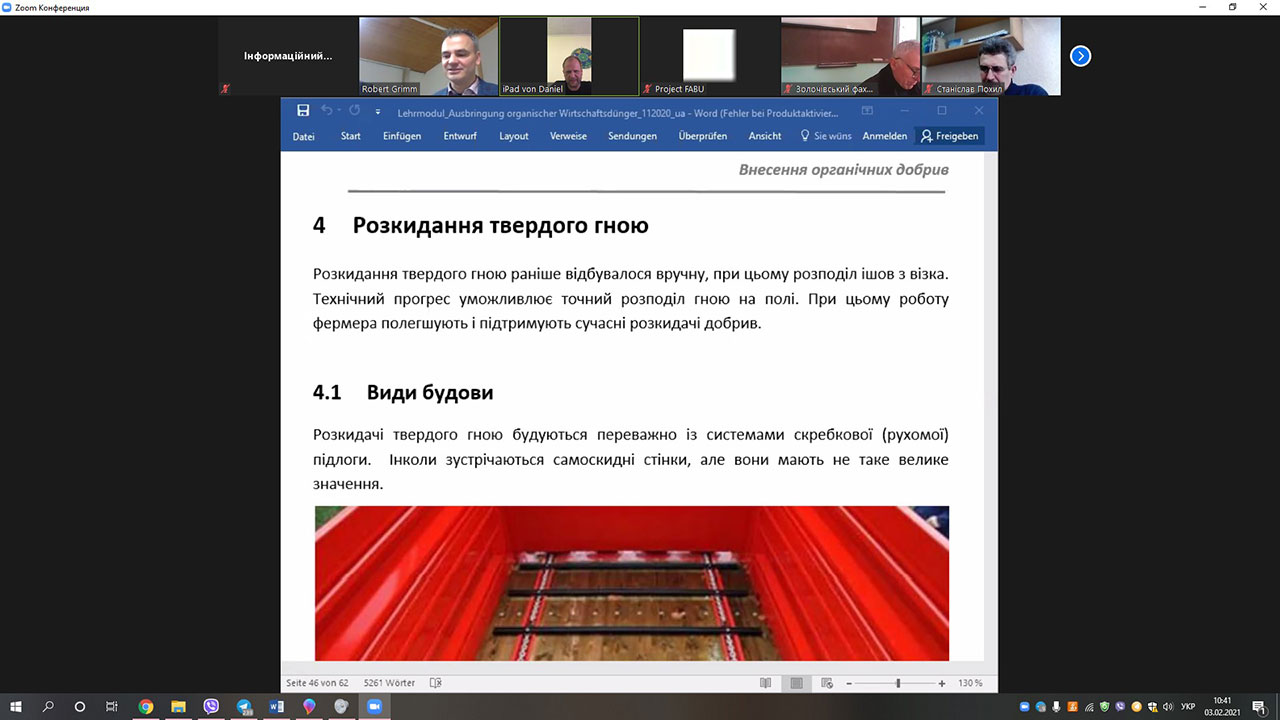The height and width of the screenshot is (720, 1280).
Task: Open Telegram from the taskbar
Action: (244, 706)
